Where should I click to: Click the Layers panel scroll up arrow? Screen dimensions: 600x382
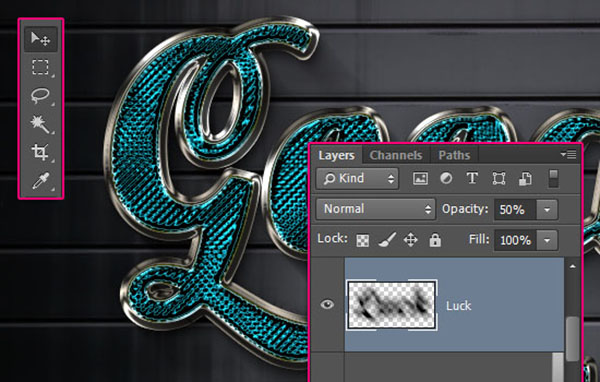[x=572, y=266]
